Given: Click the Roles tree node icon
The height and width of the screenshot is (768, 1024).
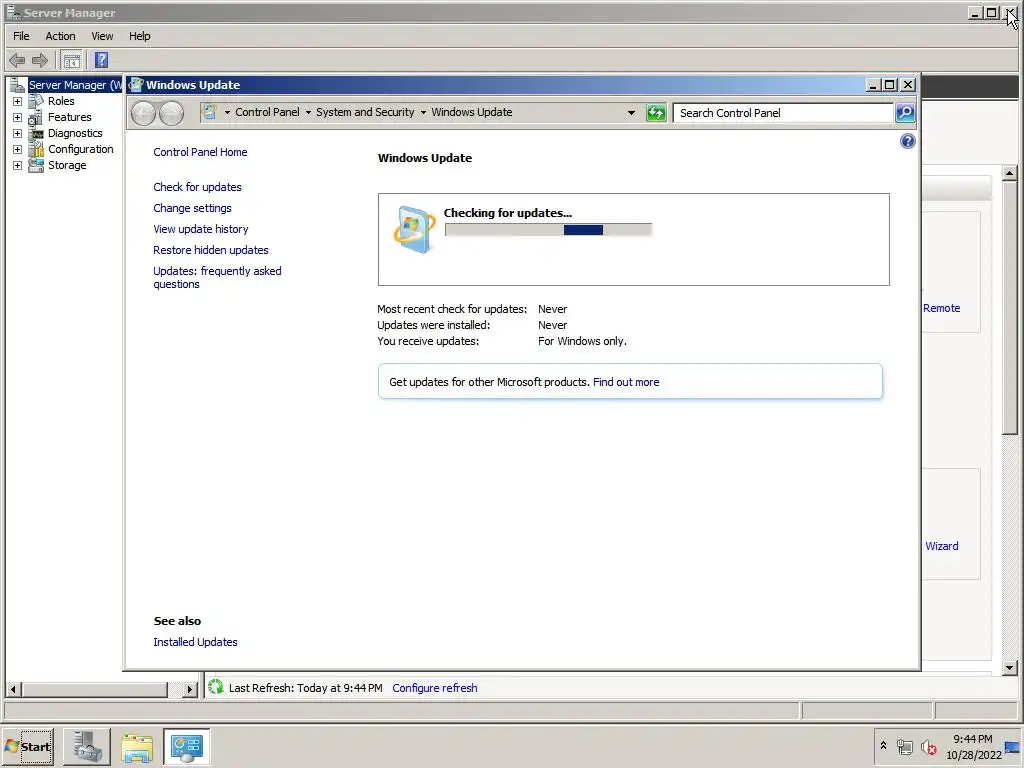Looking at the screenshot, I should 36,101.
